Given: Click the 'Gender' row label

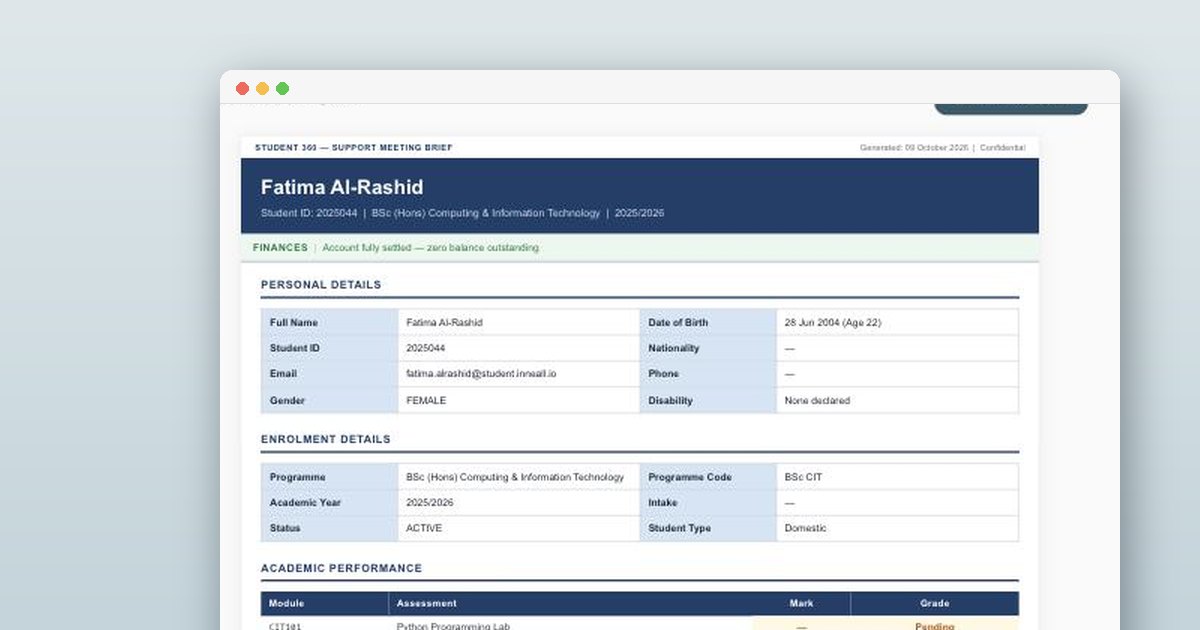Looking at the screenshot, I should (x=287, y=400).
